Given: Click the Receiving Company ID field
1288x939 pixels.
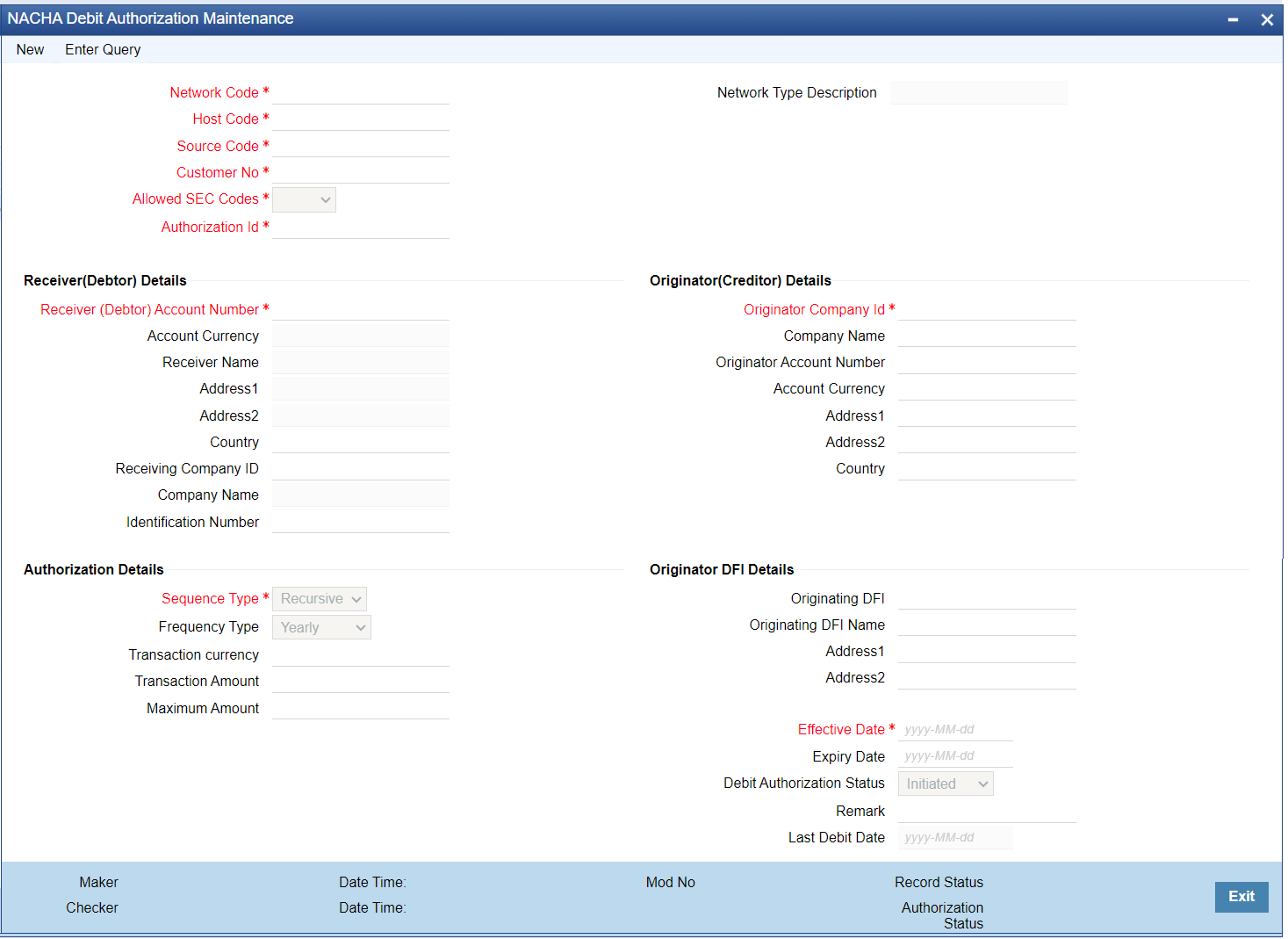Looking at the screenshot, I should (x=361, y=469).
